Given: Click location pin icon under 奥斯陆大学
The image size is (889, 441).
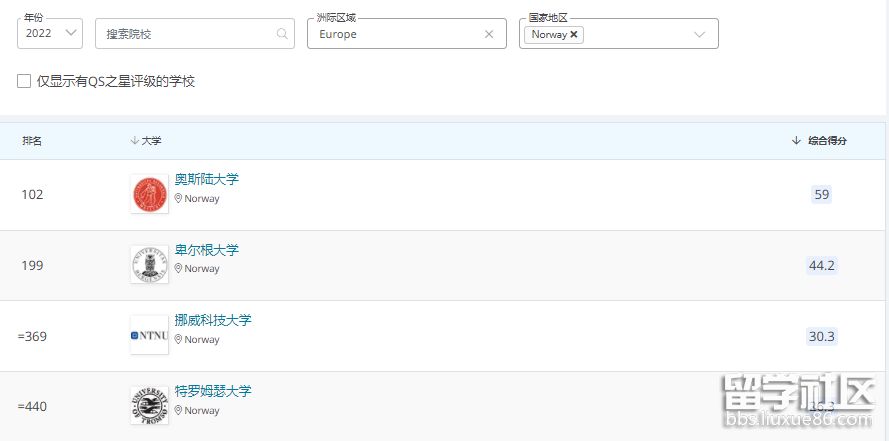Looking at the screenshot, I should point(179,199).
